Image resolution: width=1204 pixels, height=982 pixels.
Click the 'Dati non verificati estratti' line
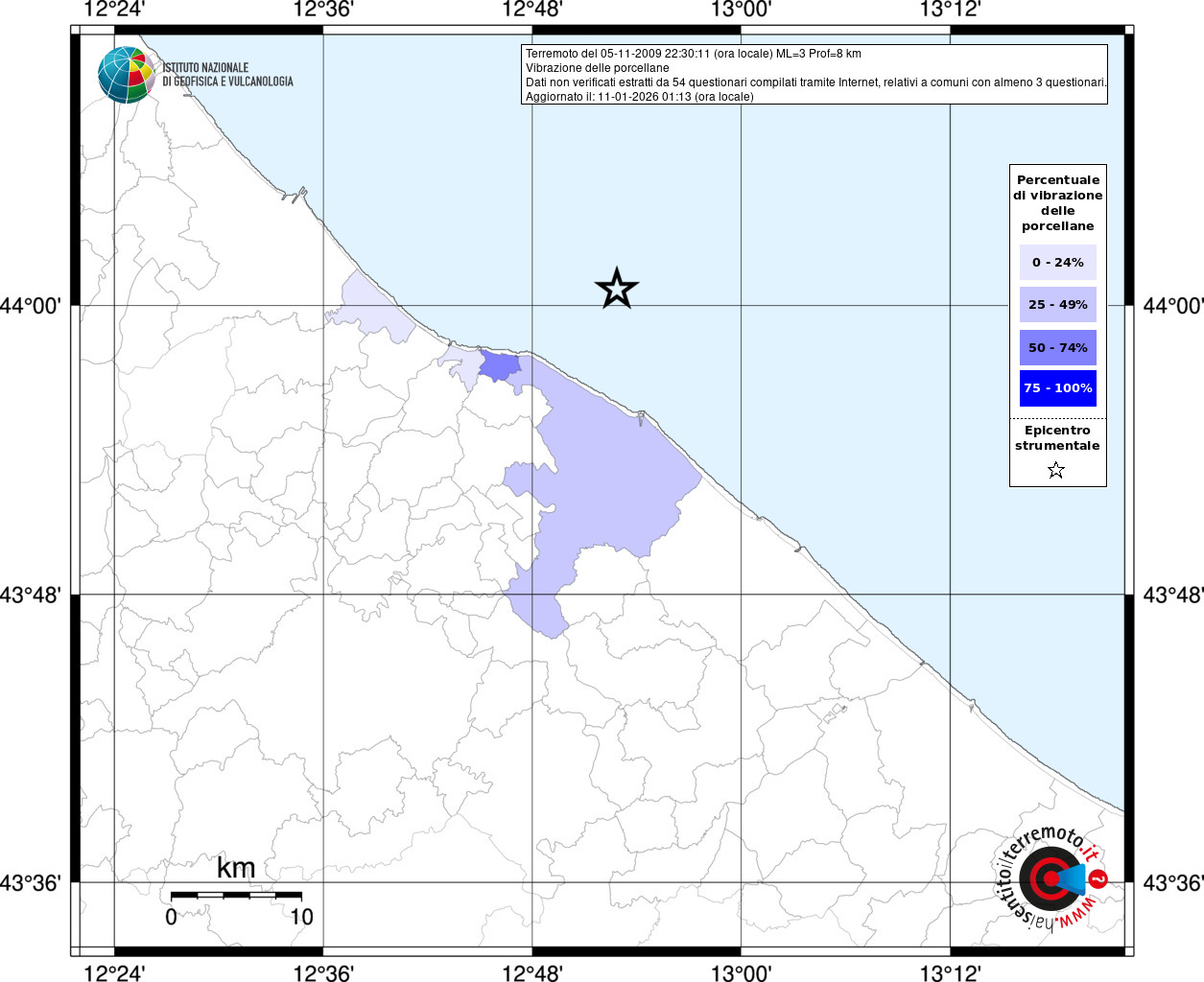[816, 82]
